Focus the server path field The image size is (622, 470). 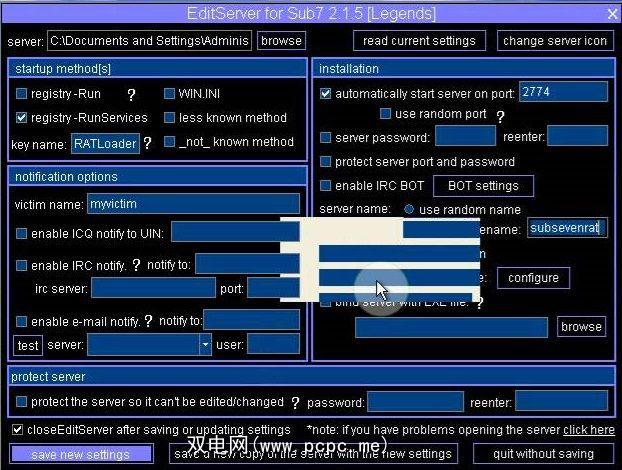pyautogui.click(x=150, y=41)
